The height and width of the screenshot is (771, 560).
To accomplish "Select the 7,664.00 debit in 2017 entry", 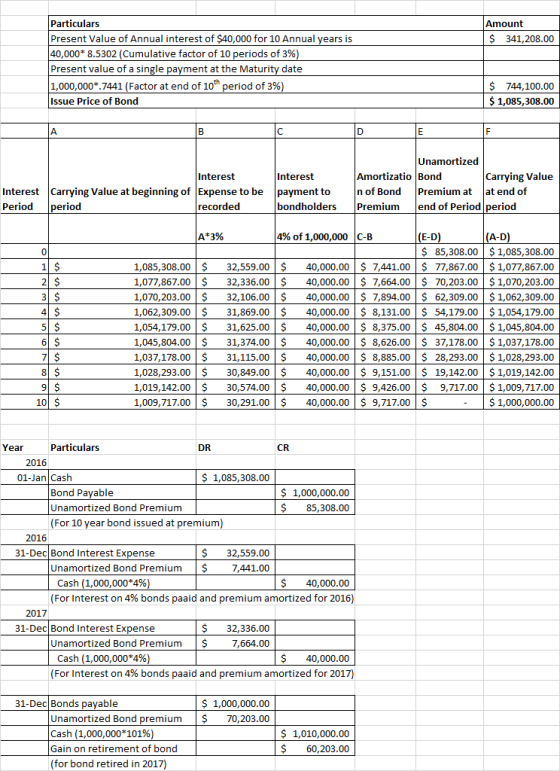I will click(x=236, y=643).
